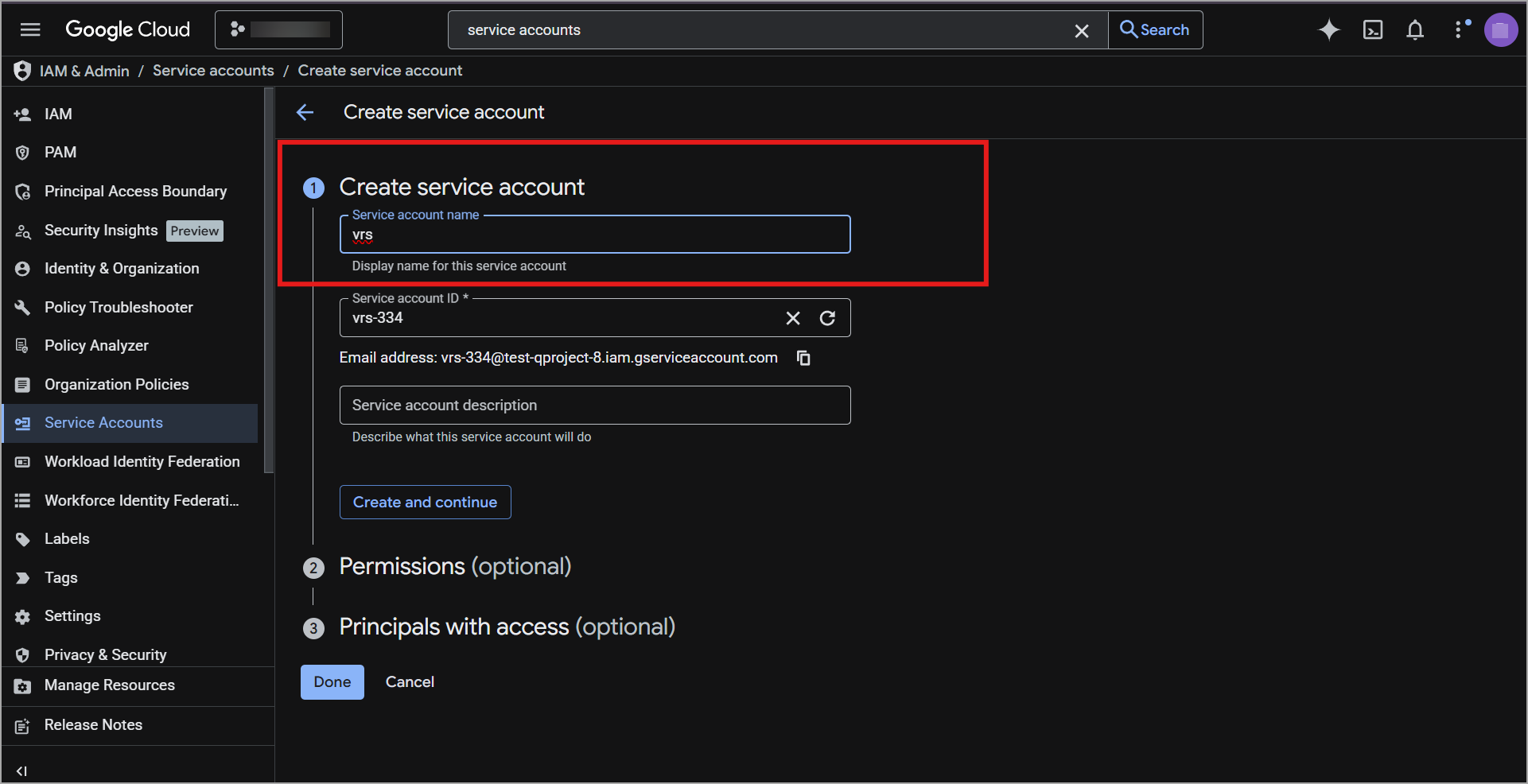
Task: Click the Service accounts breadcrumb link
Action: click(213, 71)
